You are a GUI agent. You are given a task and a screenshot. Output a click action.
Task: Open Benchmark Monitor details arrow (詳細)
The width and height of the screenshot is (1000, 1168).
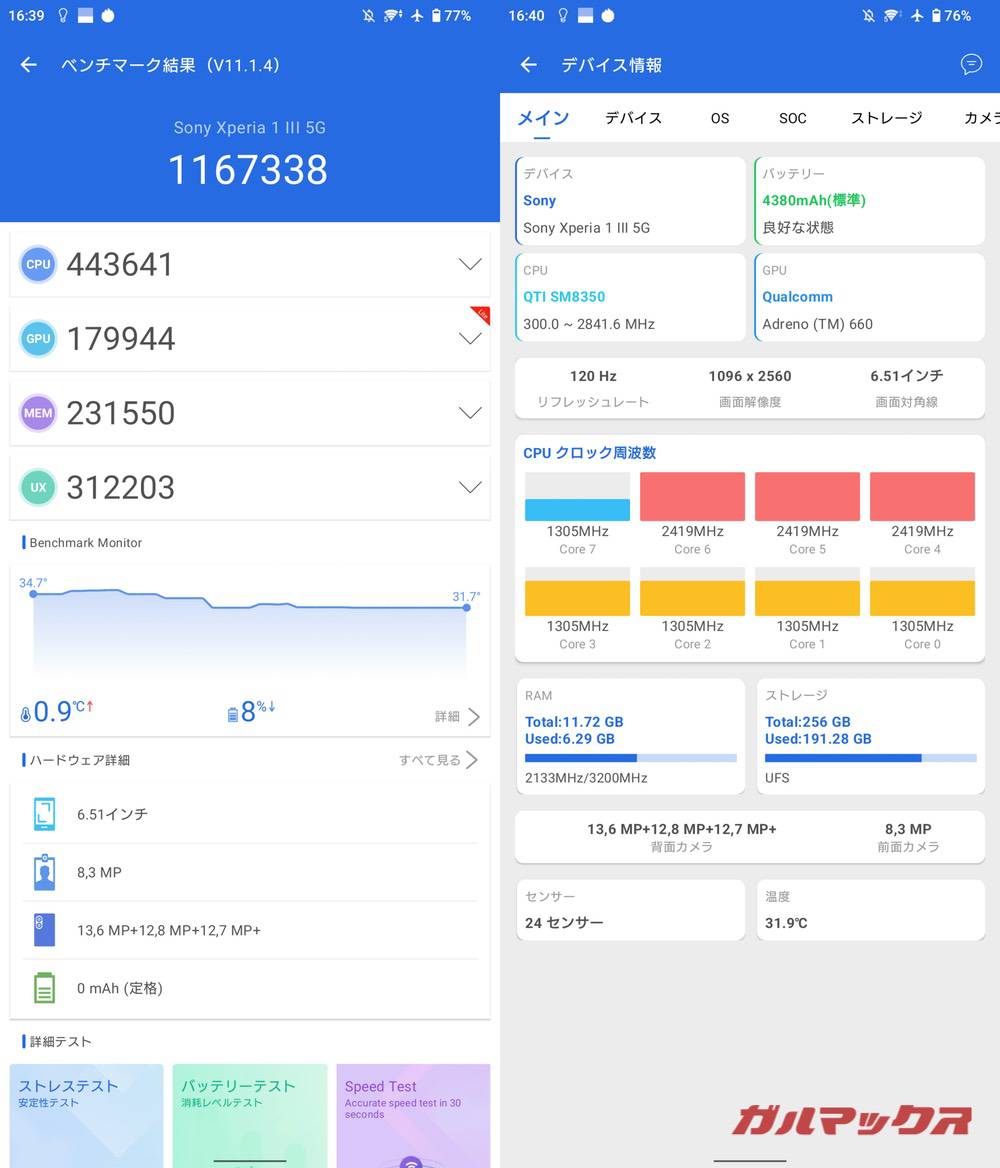pos(457,717)
